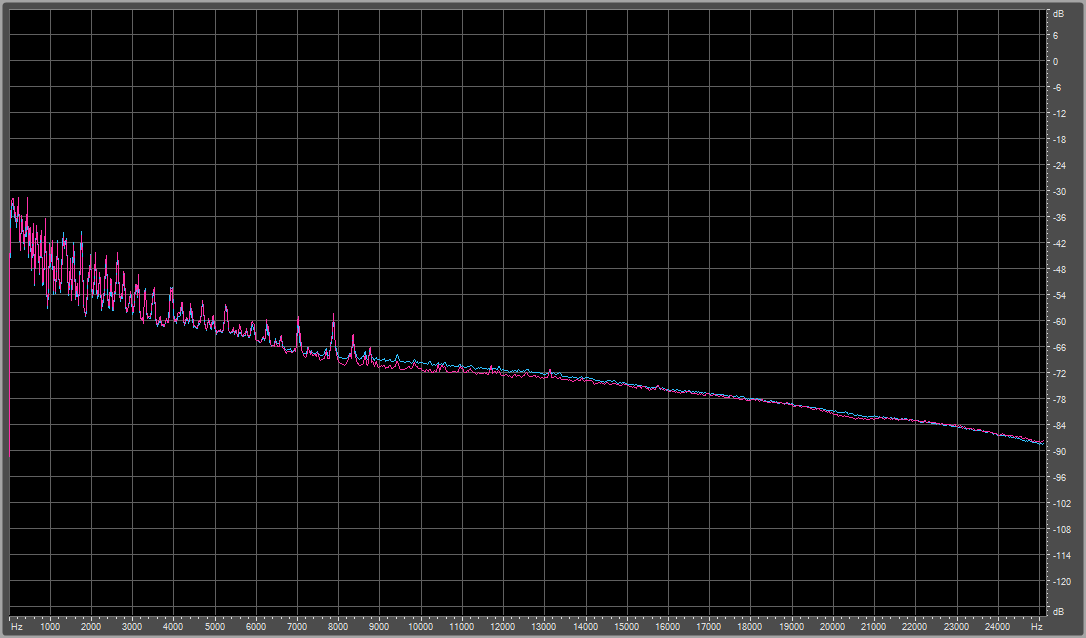The width and height of the screenshot is (1086, 638).
Task: Click the 24000 Hz frequency axis label
Action: coord(998,626)
